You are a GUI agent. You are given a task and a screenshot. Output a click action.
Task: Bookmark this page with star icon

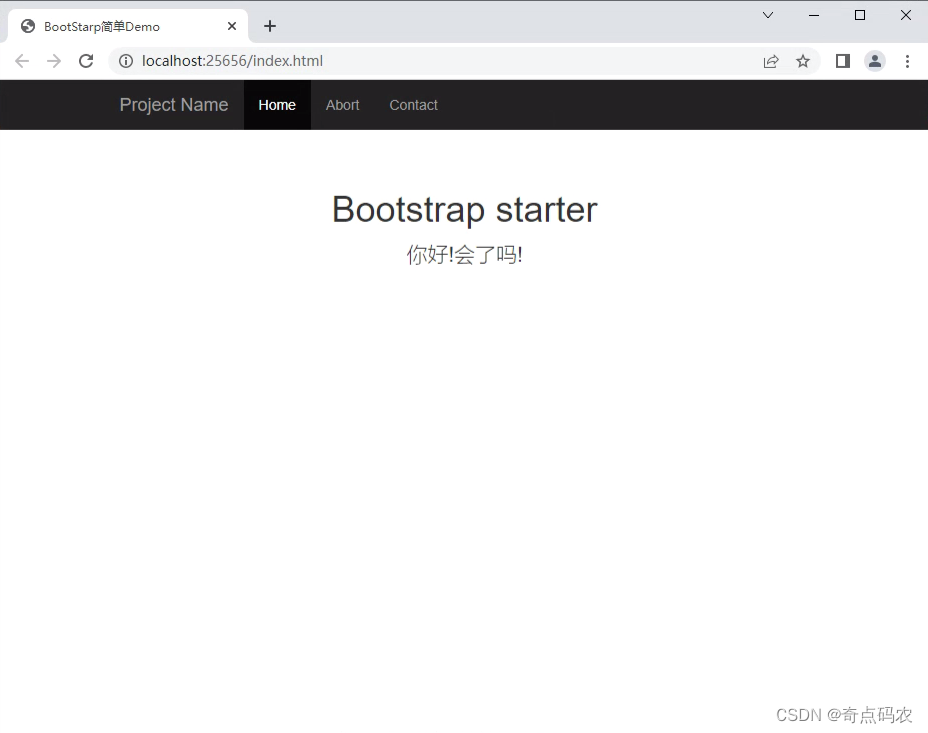[x=803, y=61]
